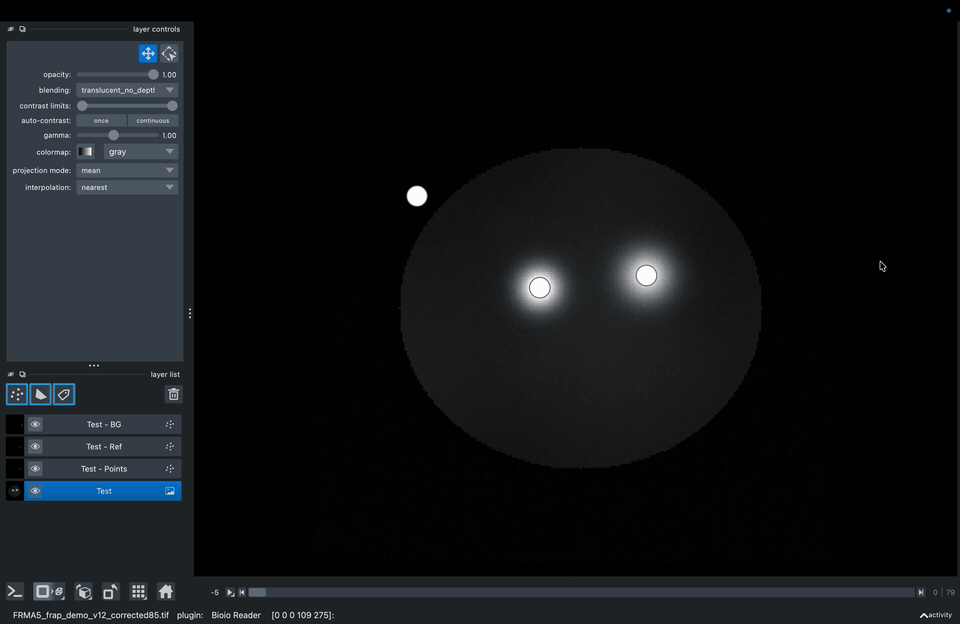
Task: Enable continuous auto-contrast
Action: click(153, 121)
